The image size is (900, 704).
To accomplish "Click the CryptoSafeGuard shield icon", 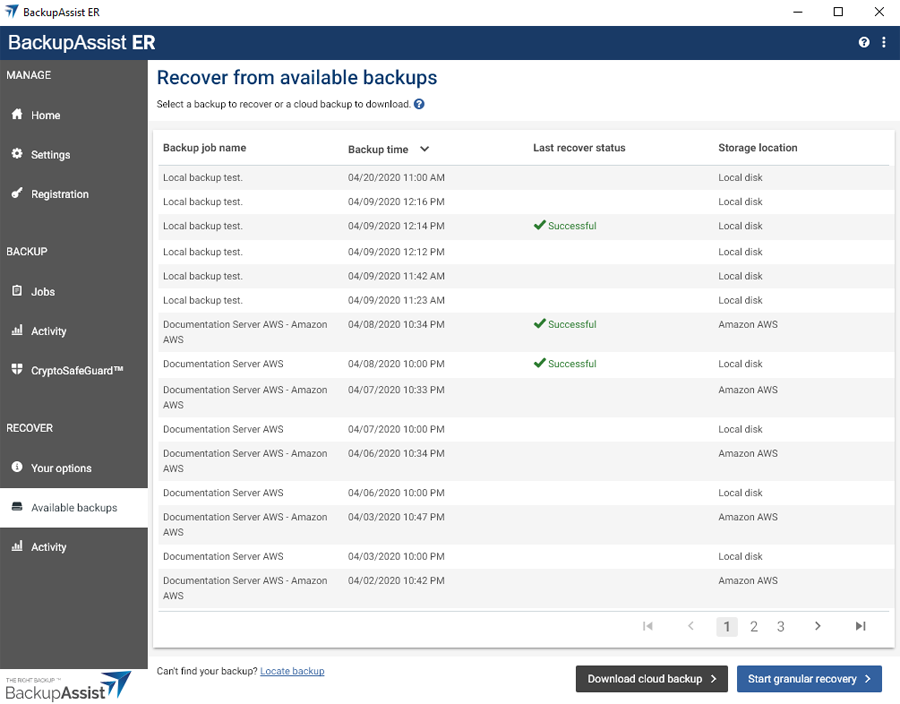I will 17,369.
